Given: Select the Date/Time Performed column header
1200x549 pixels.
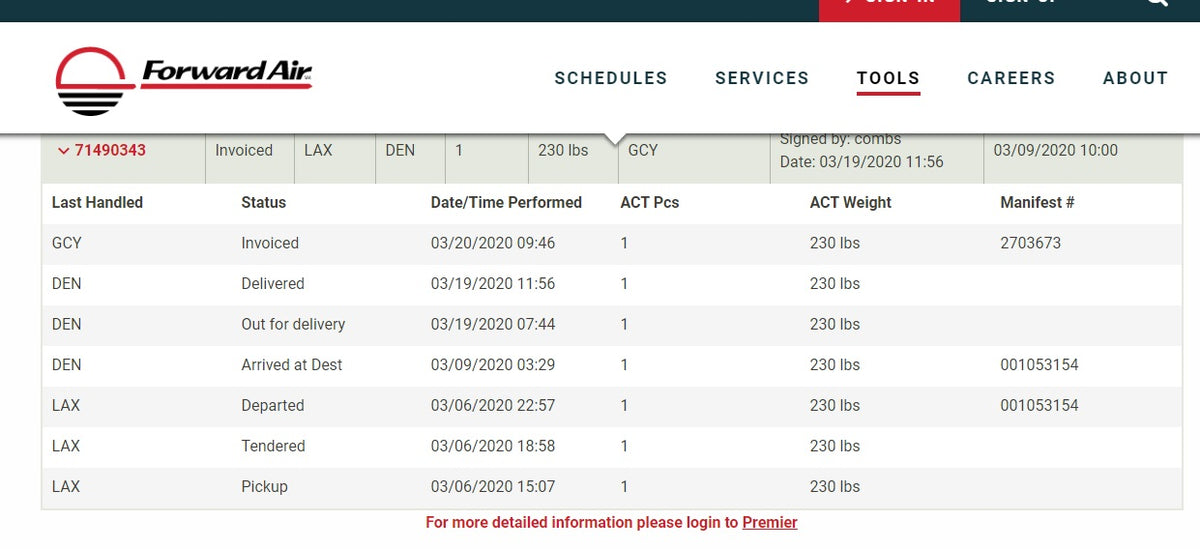Looking at the screenshot, I should 506,202.
